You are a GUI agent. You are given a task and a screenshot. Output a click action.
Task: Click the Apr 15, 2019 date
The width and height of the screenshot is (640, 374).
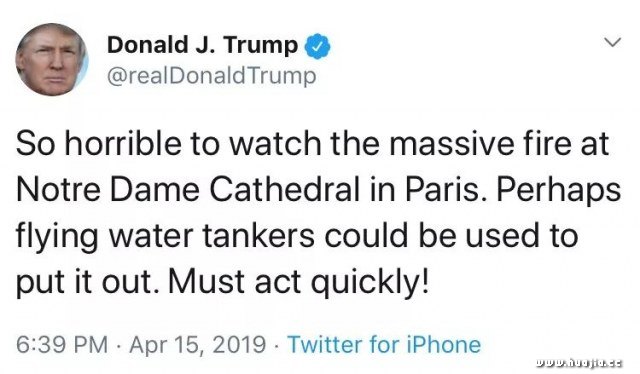click(x=198, y=345)
